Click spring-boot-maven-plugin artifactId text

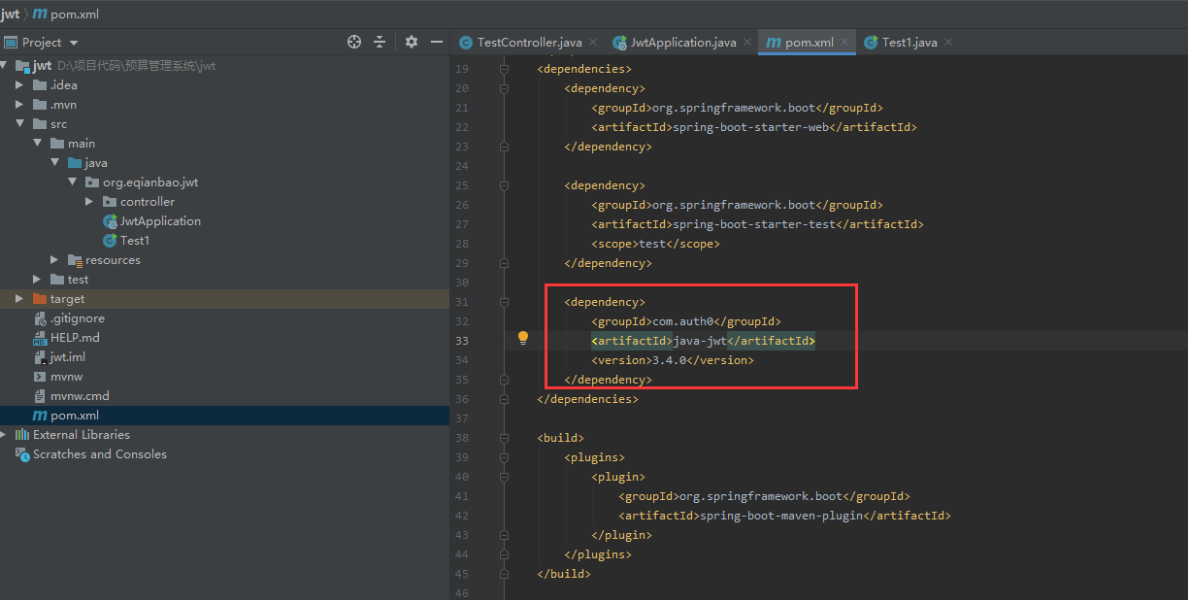click(x=781, y=516)
